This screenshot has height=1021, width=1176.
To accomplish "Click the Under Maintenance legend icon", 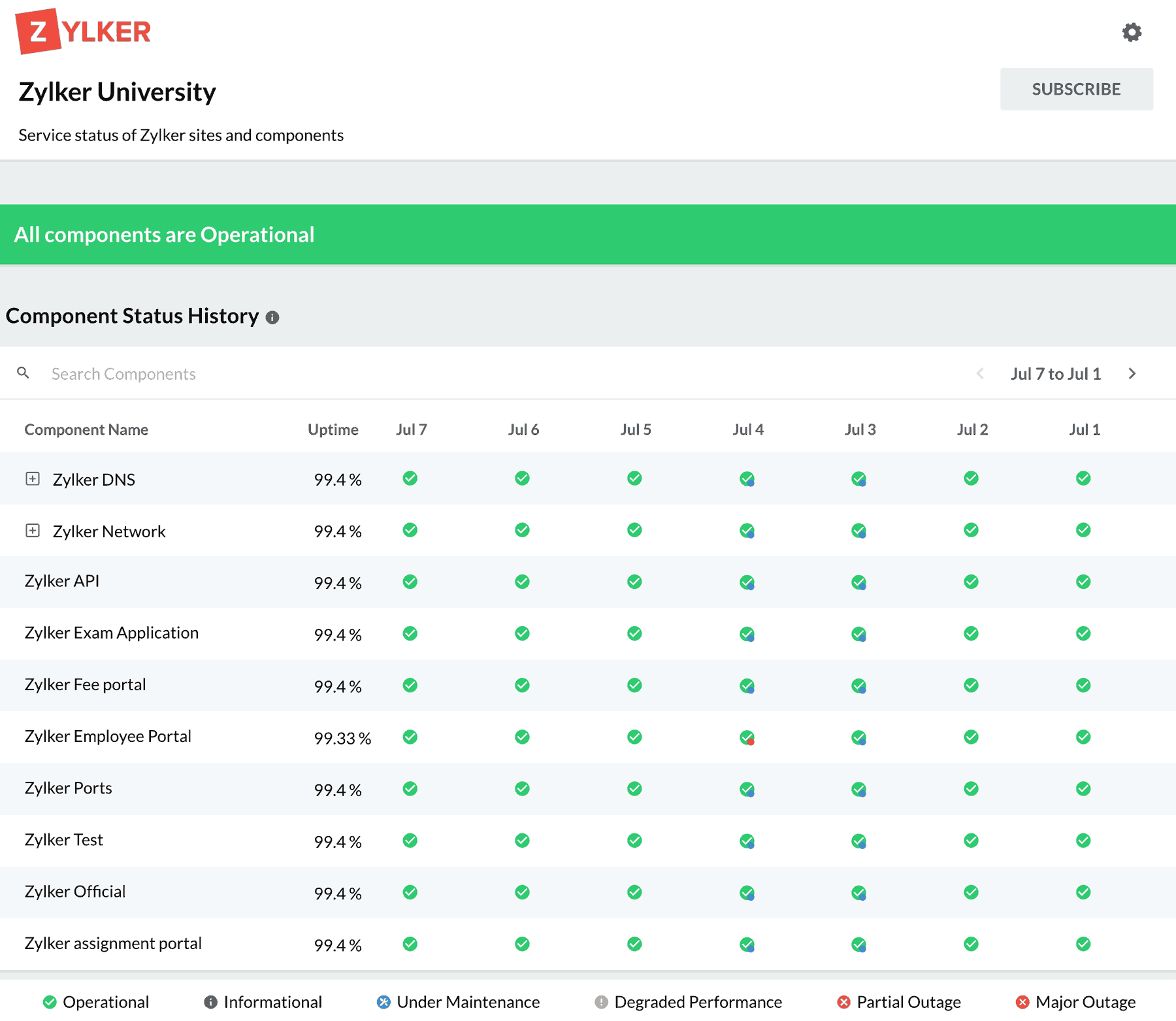I will (x=383, y=1001).
